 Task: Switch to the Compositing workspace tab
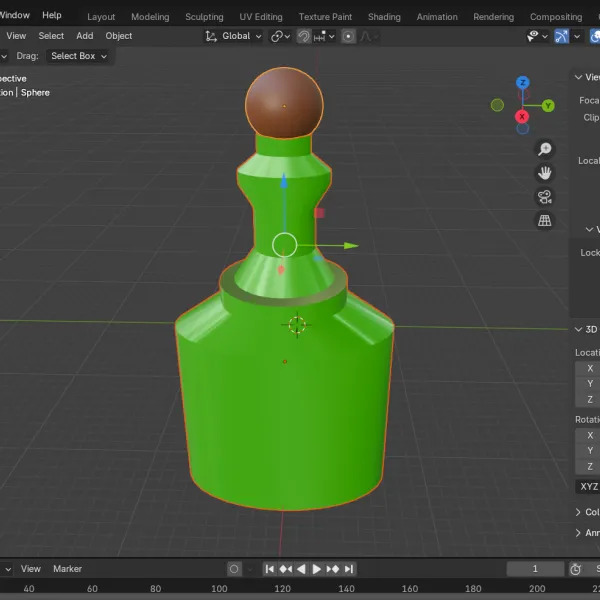[x=556, y=17]
